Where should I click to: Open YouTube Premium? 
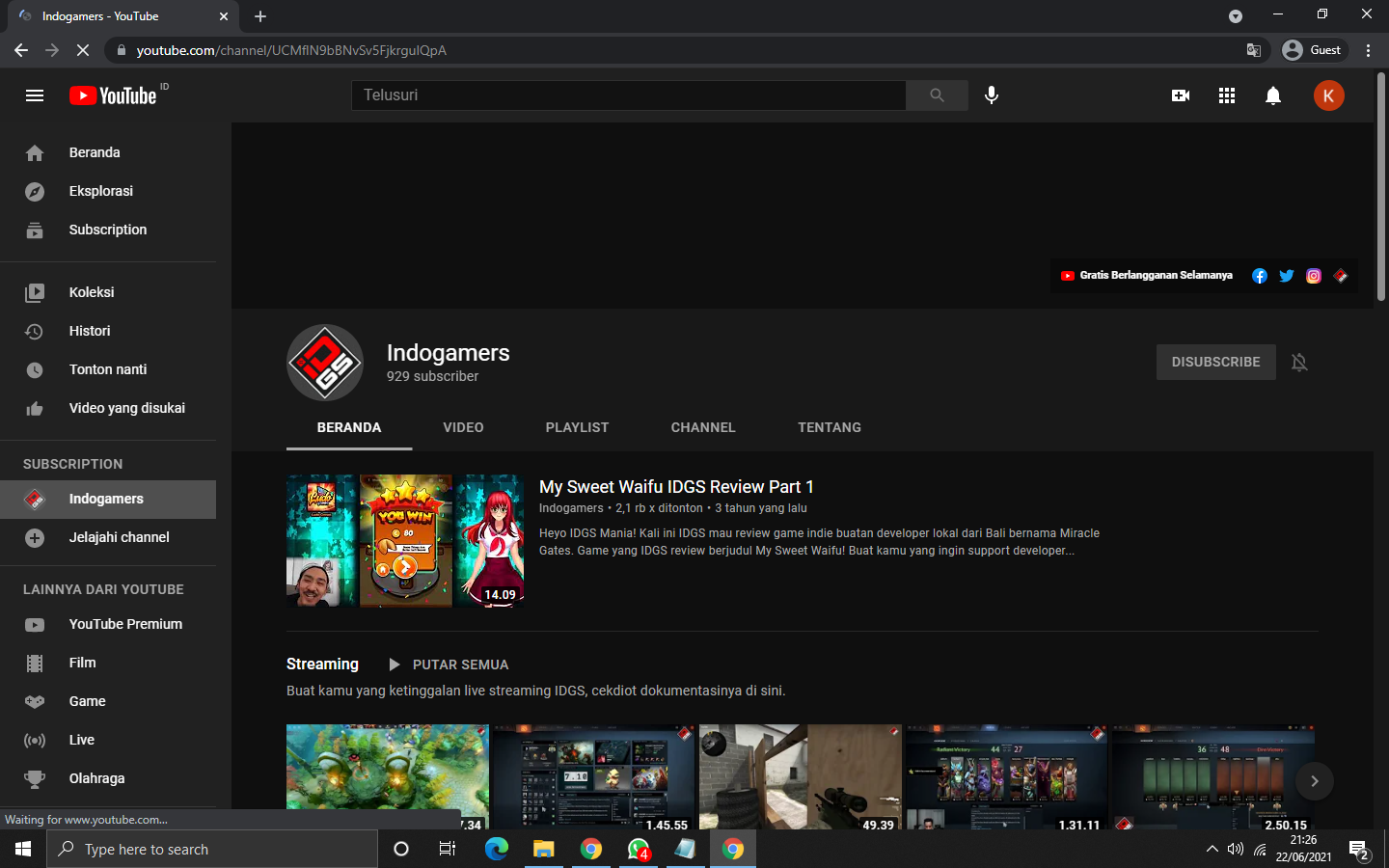coord(108,624)
